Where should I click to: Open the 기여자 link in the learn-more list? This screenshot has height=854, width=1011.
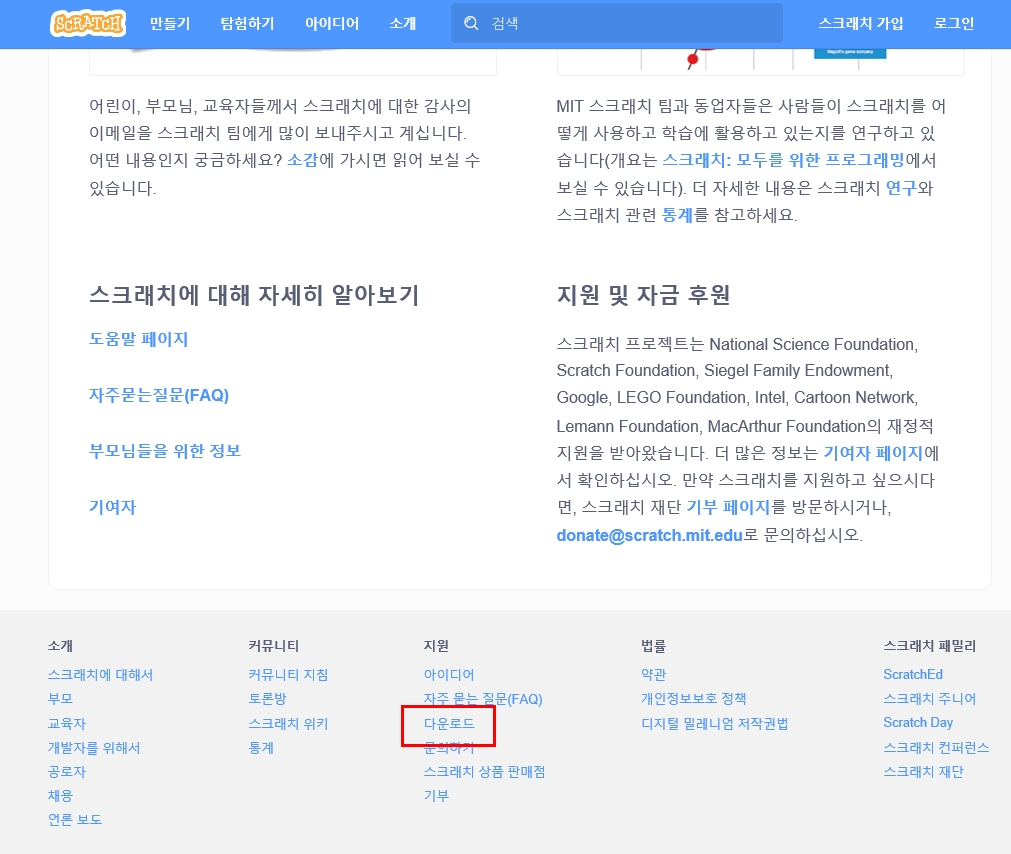click(112, 507)
